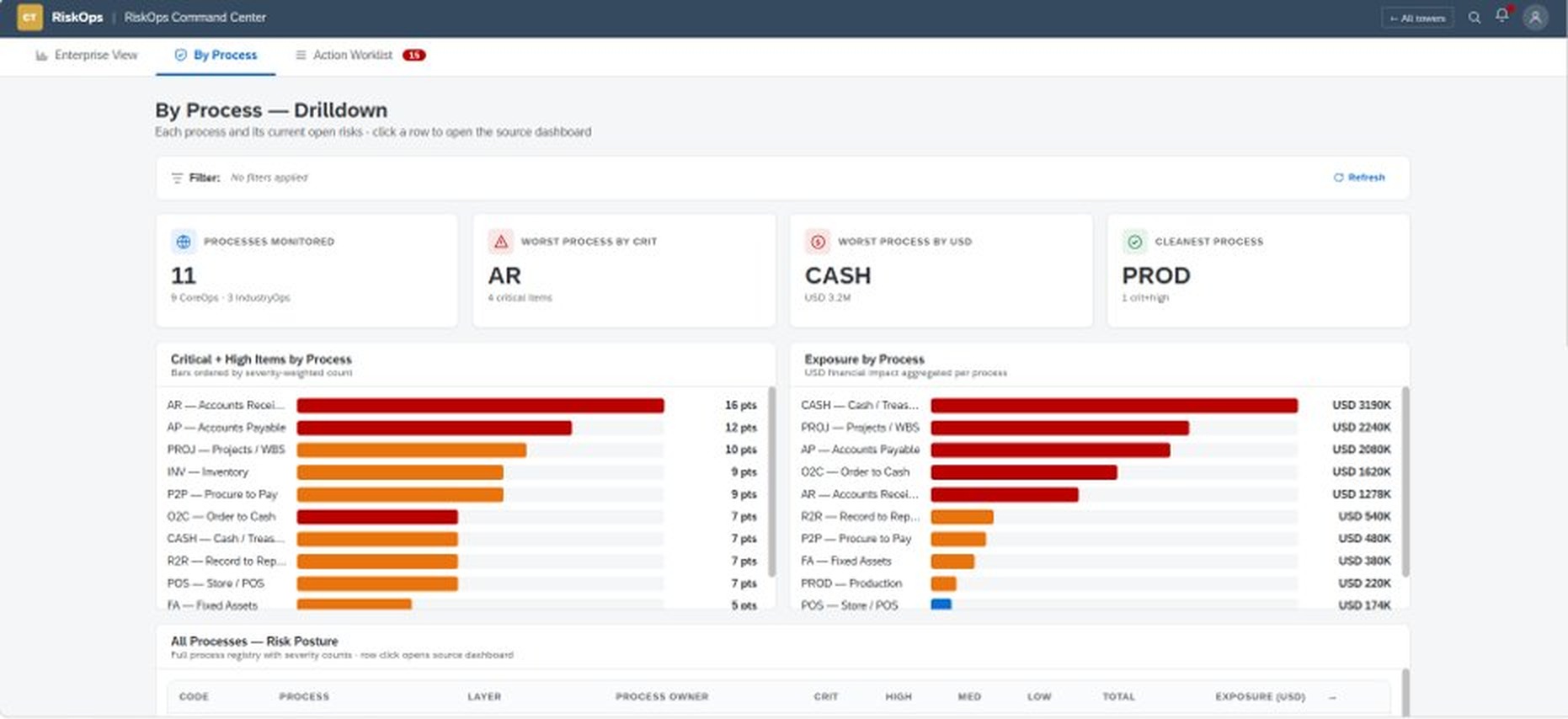Click the green checkmark on Cleanest Process
The width and height of the screenshot is (1568, 719).
point(1135,242)
